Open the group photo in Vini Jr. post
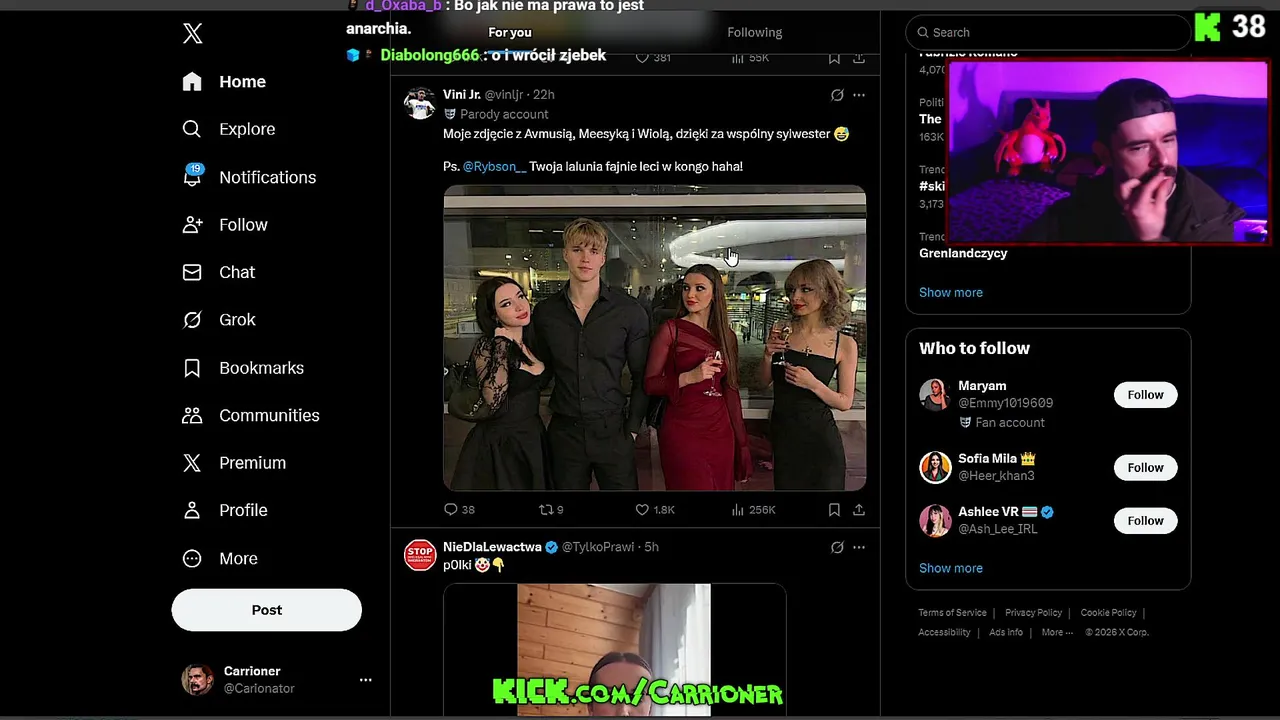Image resolution: width=1280 pixels, height=720 pixels. point(655,338)
